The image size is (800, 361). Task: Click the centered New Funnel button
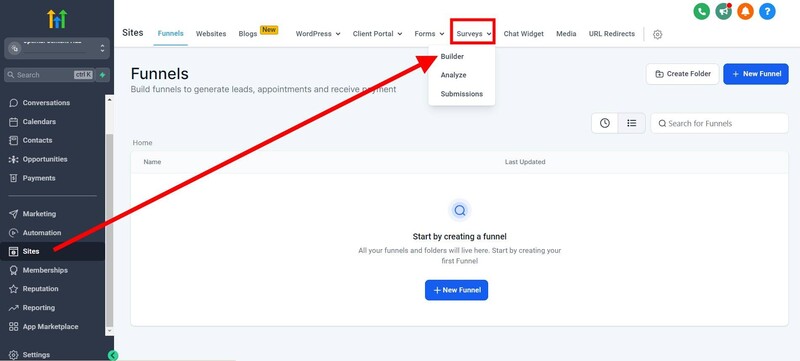[x=457, y=290]
